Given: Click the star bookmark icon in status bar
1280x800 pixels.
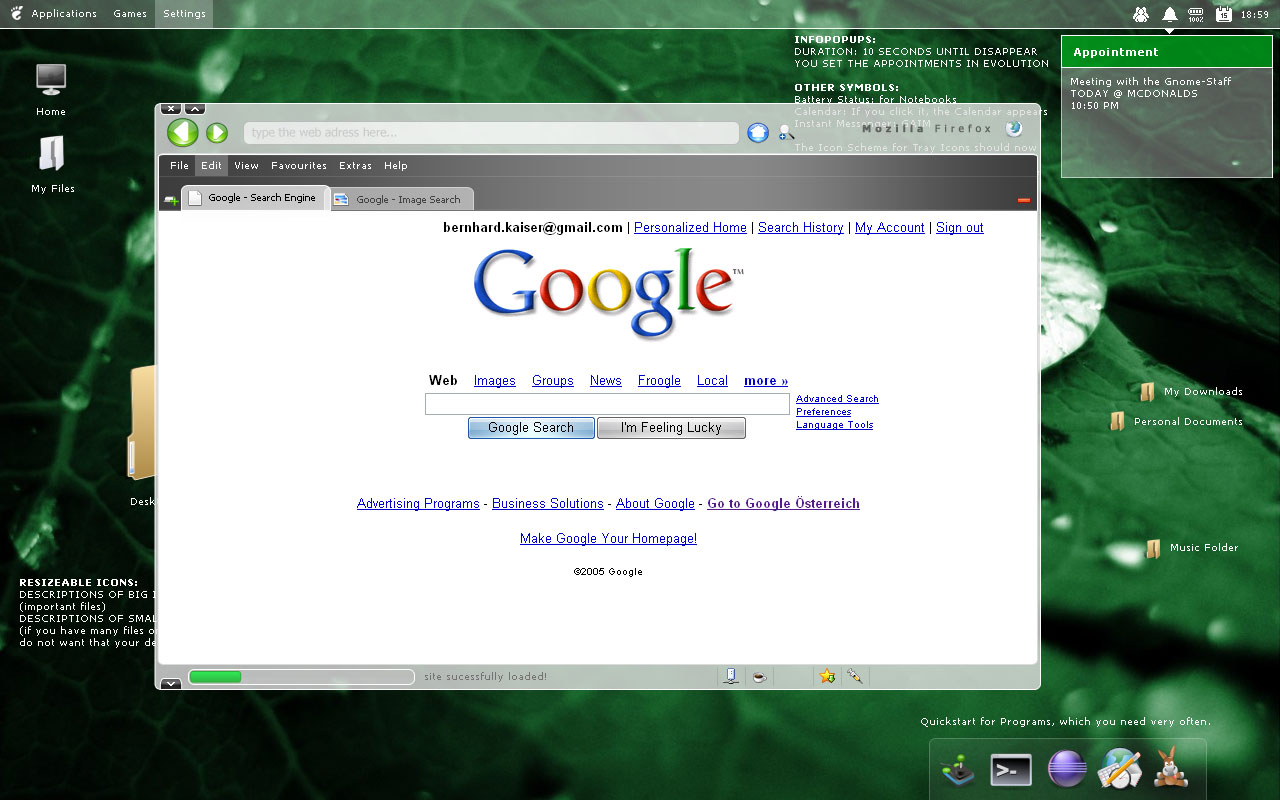Looking at the screenshot, I should 827,676.
